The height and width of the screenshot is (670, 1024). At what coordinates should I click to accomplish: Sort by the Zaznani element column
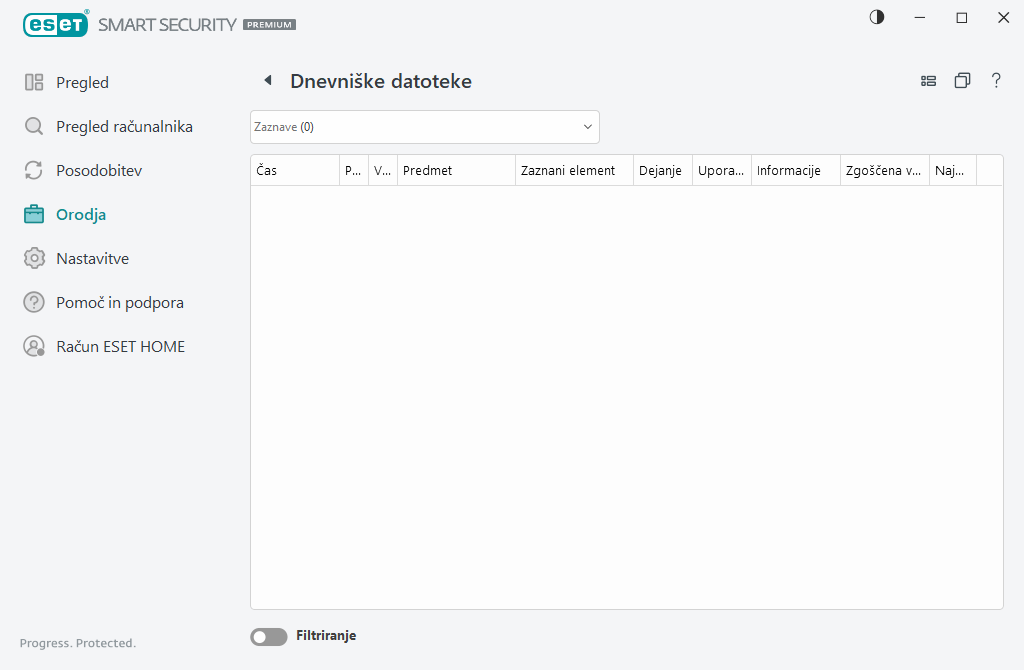coord(573,171)
